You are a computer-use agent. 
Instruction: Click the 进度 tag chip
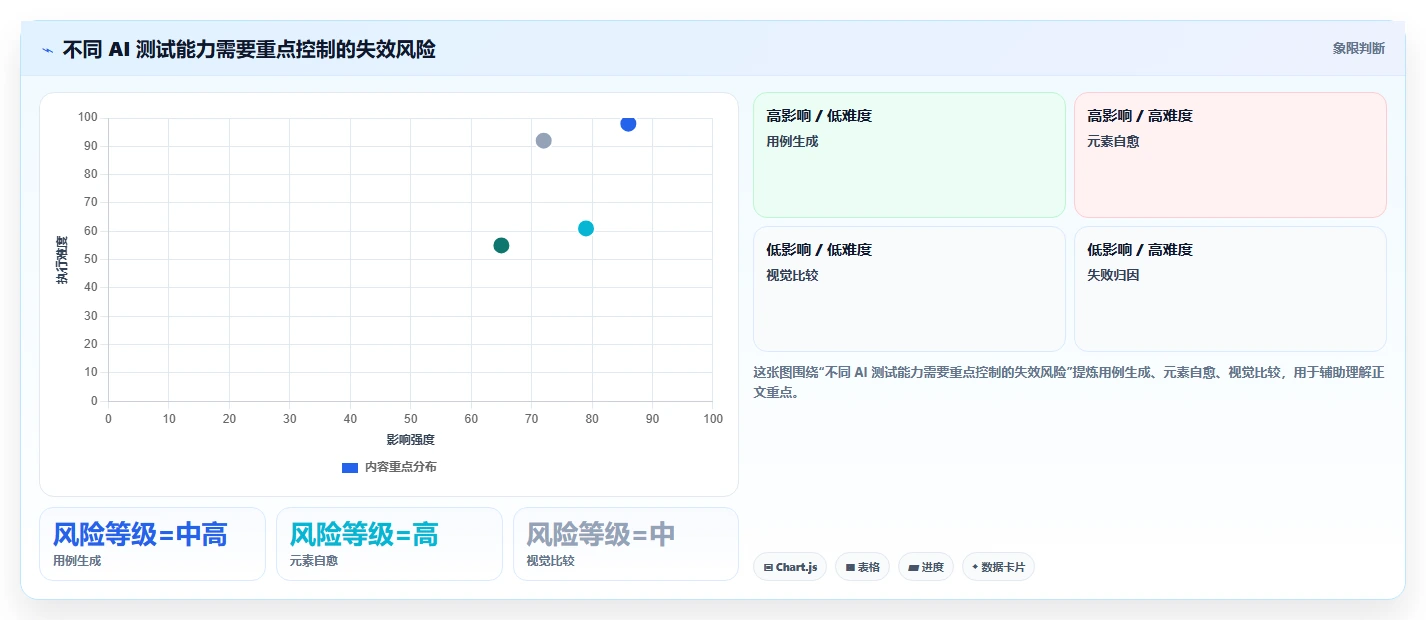point(926,567)
